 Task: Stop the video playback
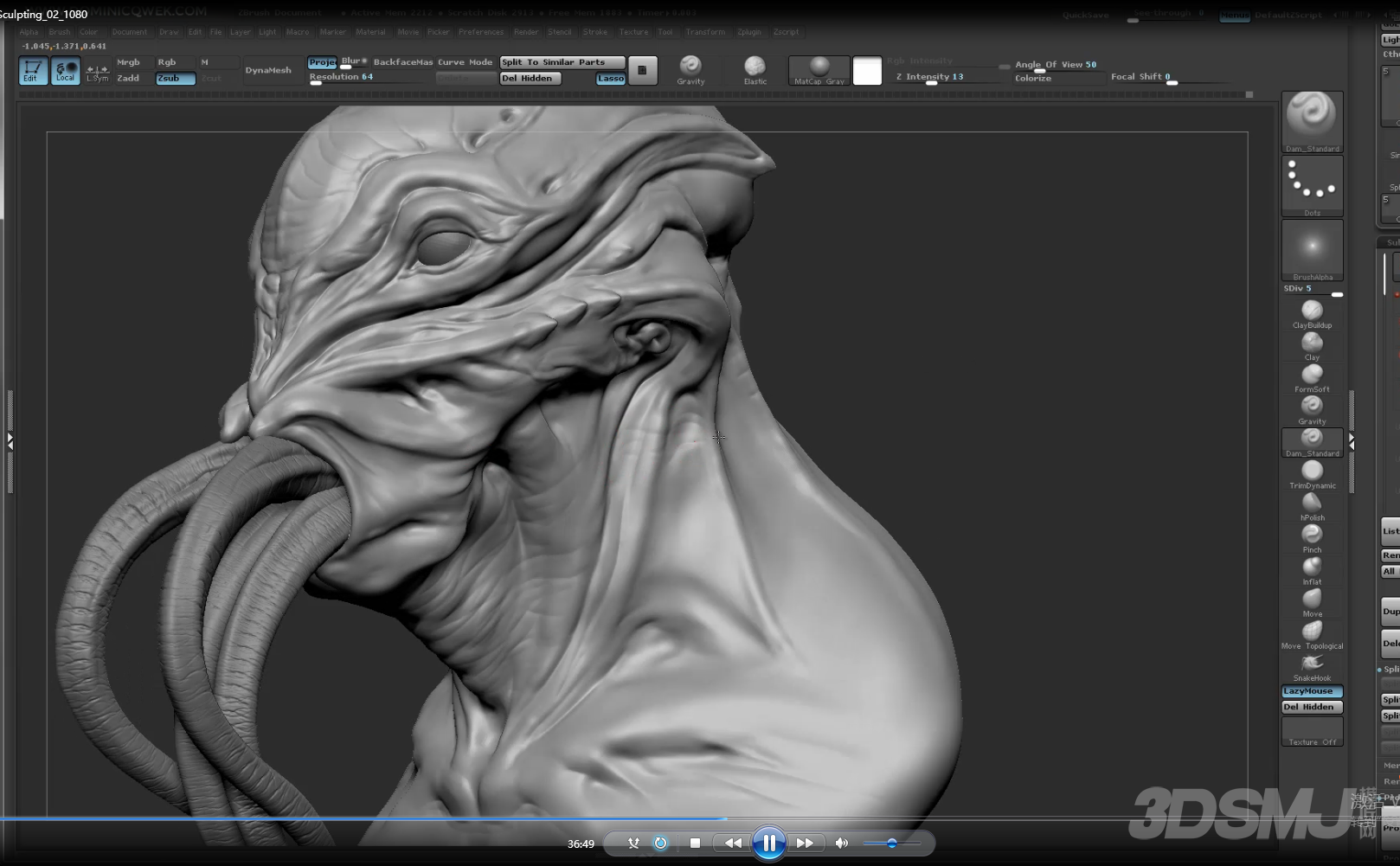[695, 843]
